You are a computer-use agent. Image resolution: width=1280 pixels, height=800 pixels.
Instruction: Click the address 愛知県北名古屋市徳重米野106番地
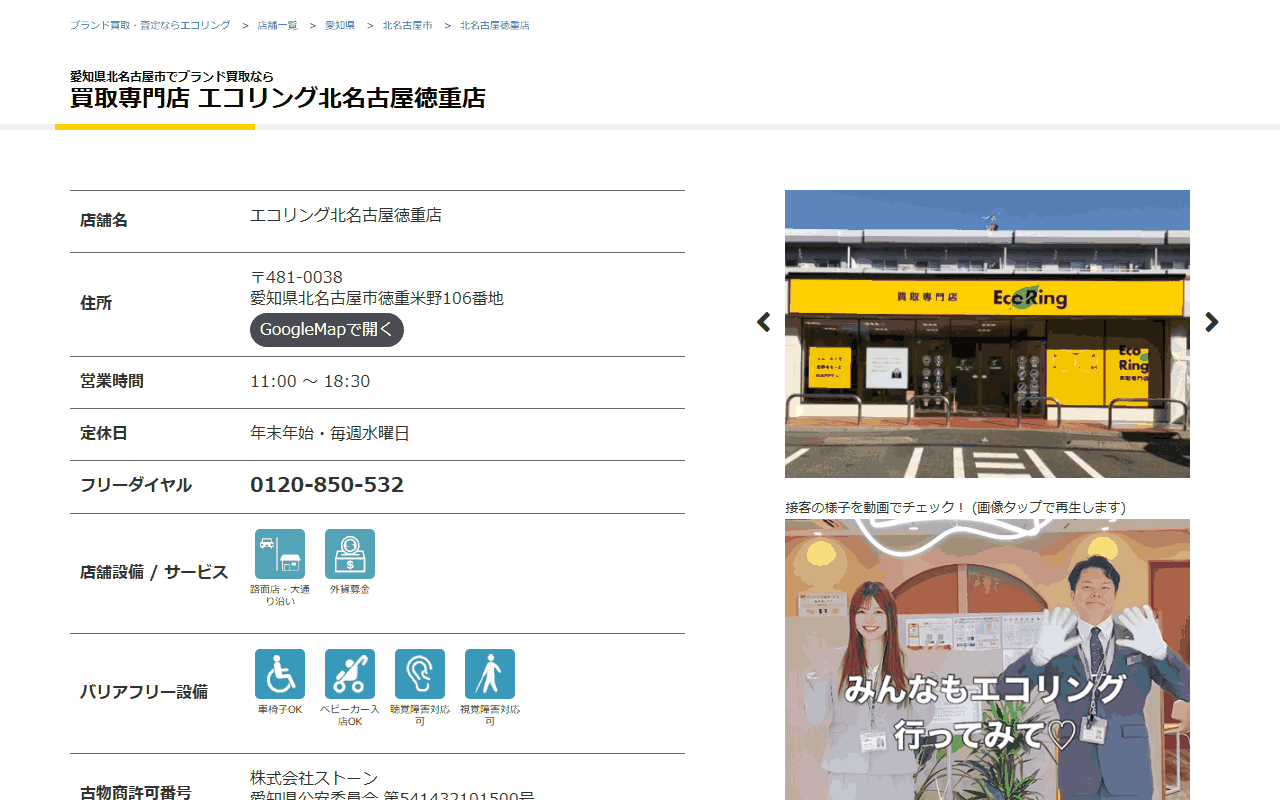(x=377, y=298)
